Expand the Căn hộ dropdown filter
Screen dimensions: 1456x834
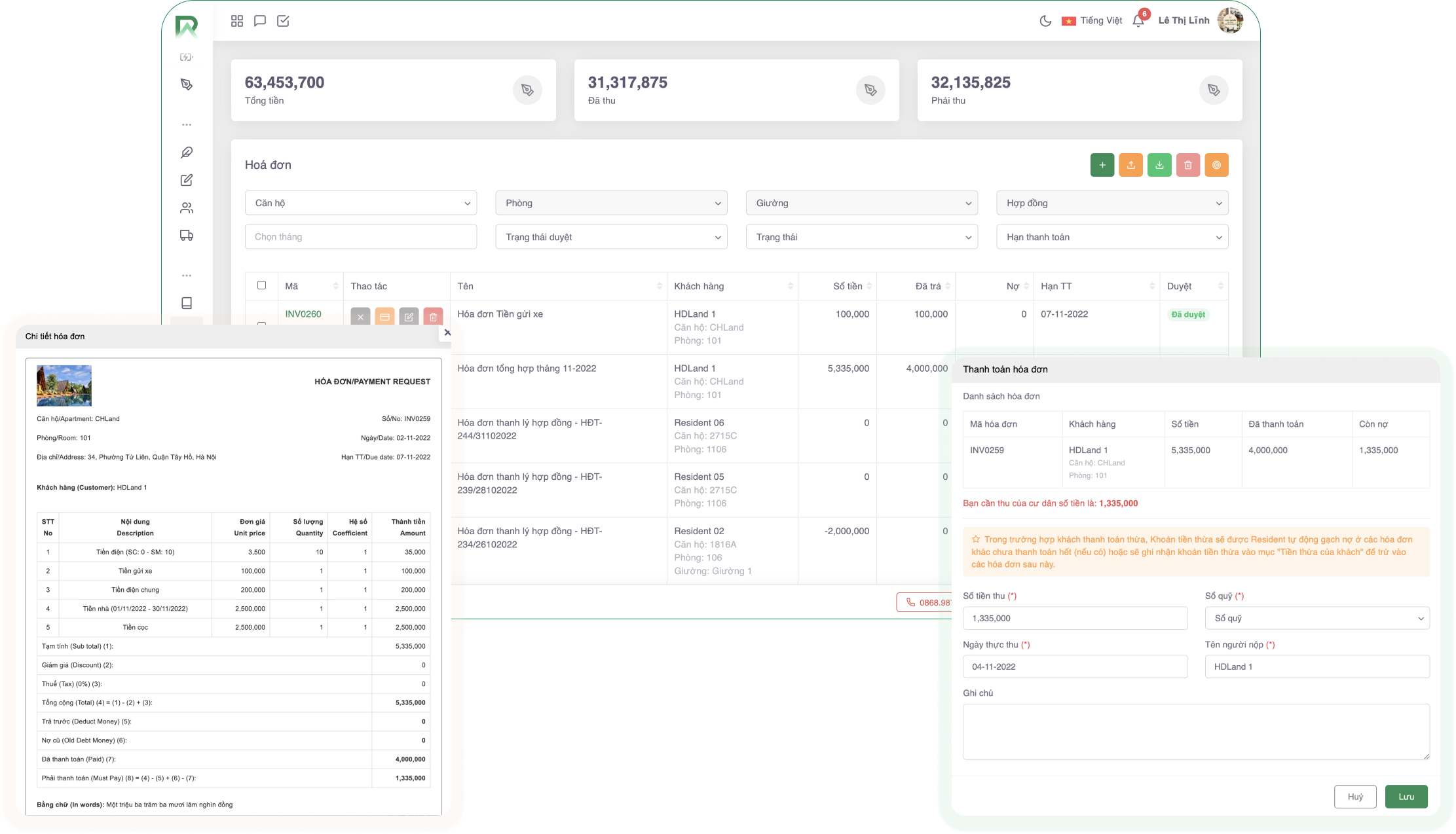click(x=361, y=203)
